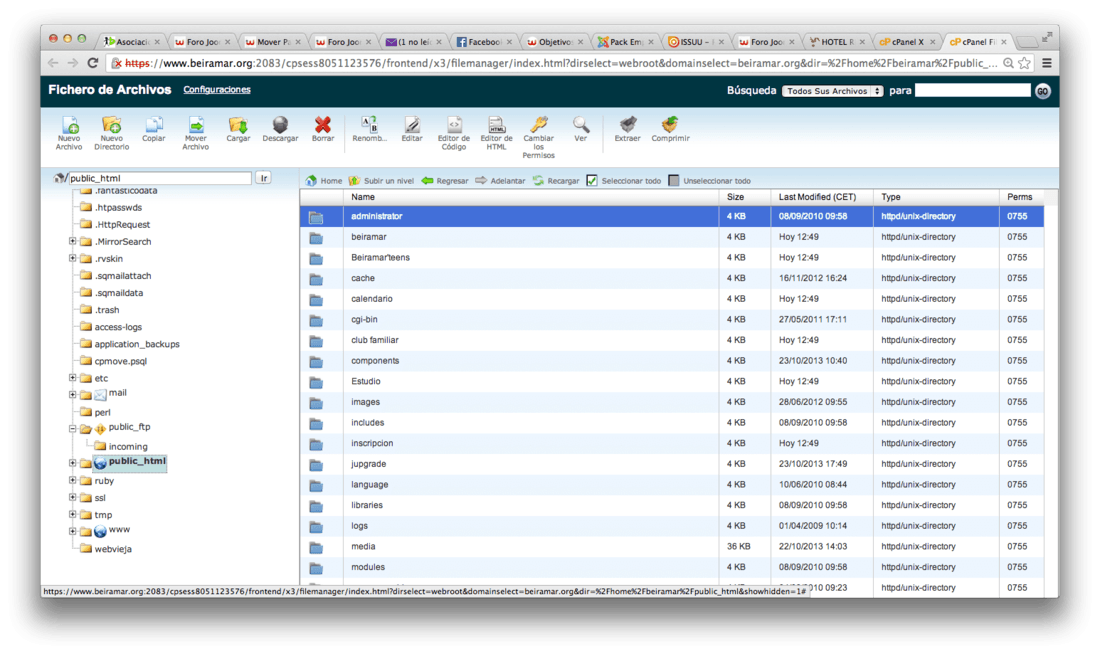1100x654 pixels.
Task: Expand the etc folder node
Action: tap(72, 378)
